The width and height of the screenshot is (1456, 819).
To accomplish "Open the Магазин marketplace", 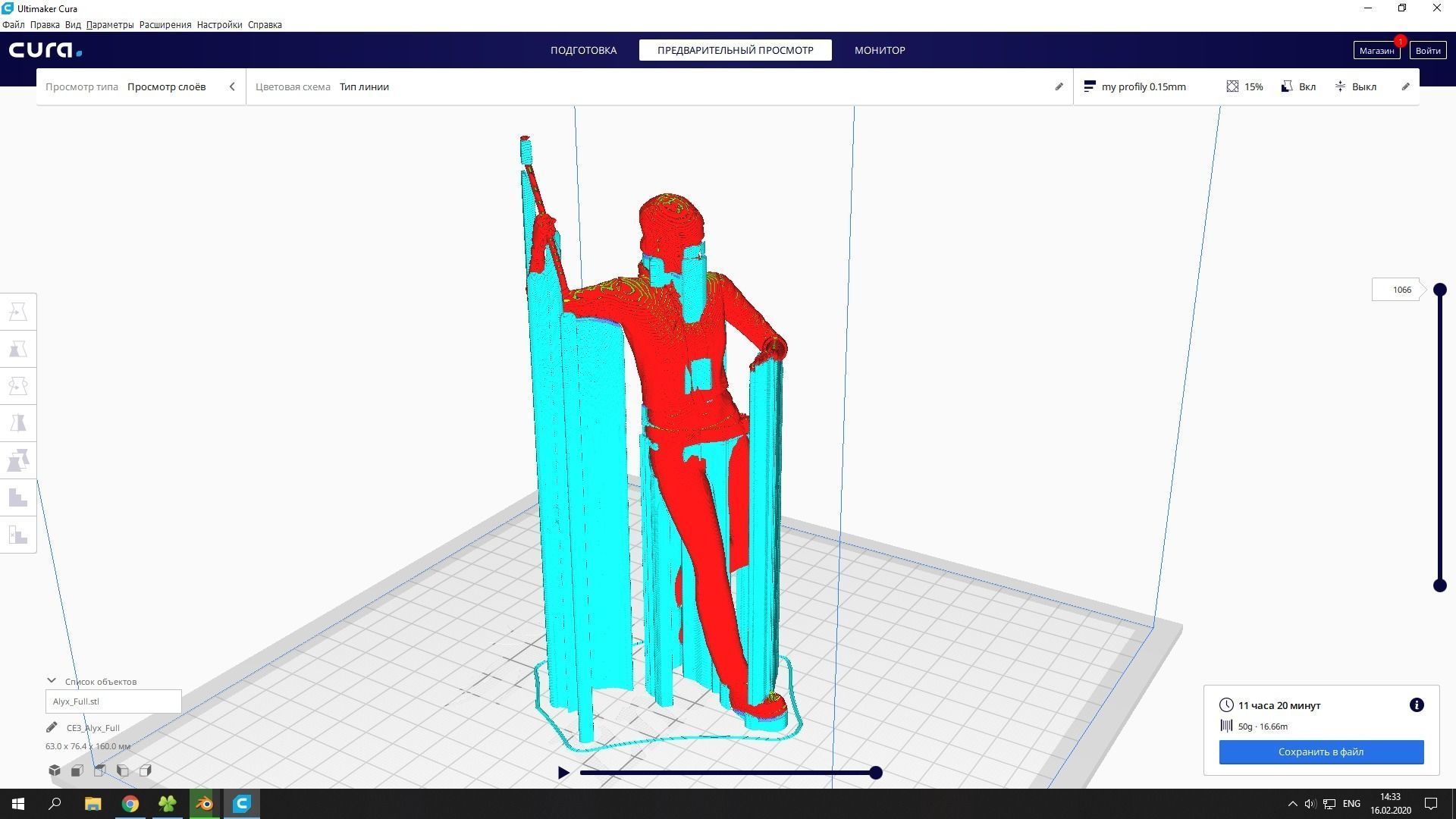I will (1376, 50).
